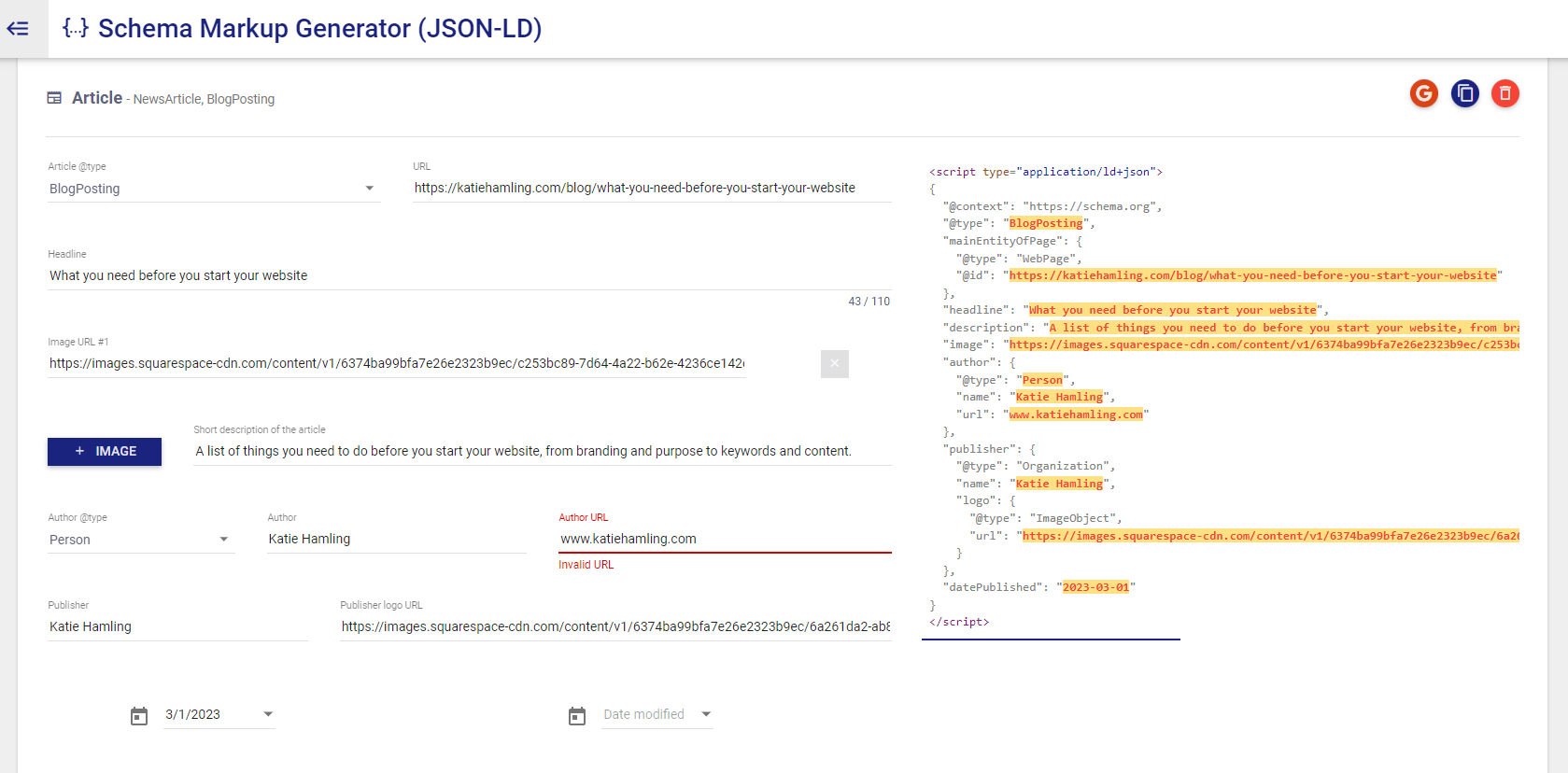Click the curly braces schema logo icon
This screenshot has height=773, width=1568.
pos(76,28)
